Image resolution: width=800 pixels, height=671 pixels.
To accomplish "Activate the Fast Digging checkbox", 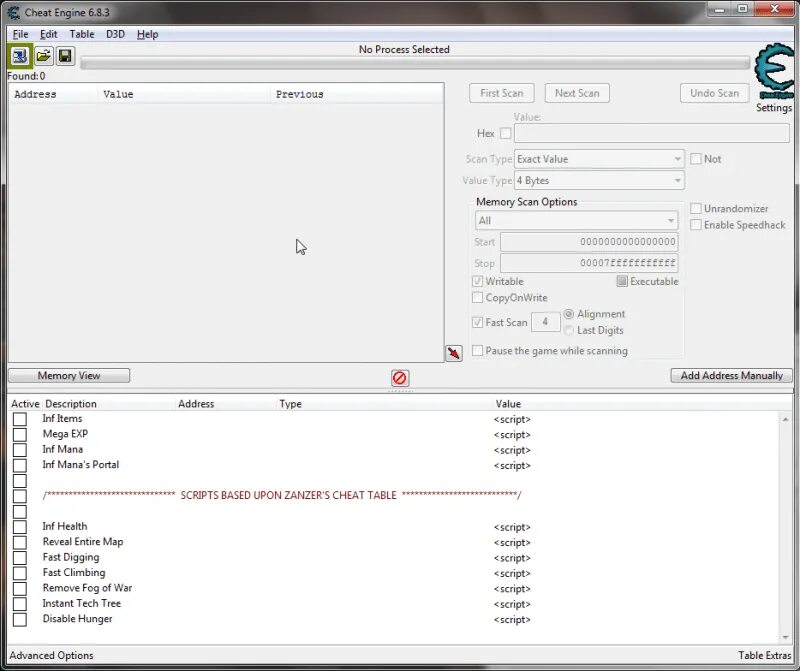I will click(20, 558).
